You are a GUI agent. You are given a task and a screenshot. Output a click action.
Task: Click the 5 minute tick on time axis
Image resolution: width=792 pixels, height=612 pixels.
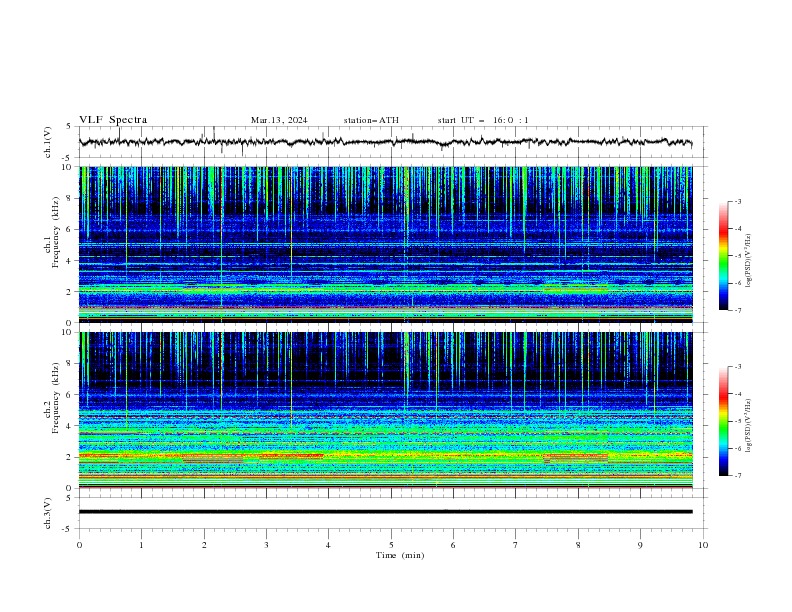click(391, 545)
